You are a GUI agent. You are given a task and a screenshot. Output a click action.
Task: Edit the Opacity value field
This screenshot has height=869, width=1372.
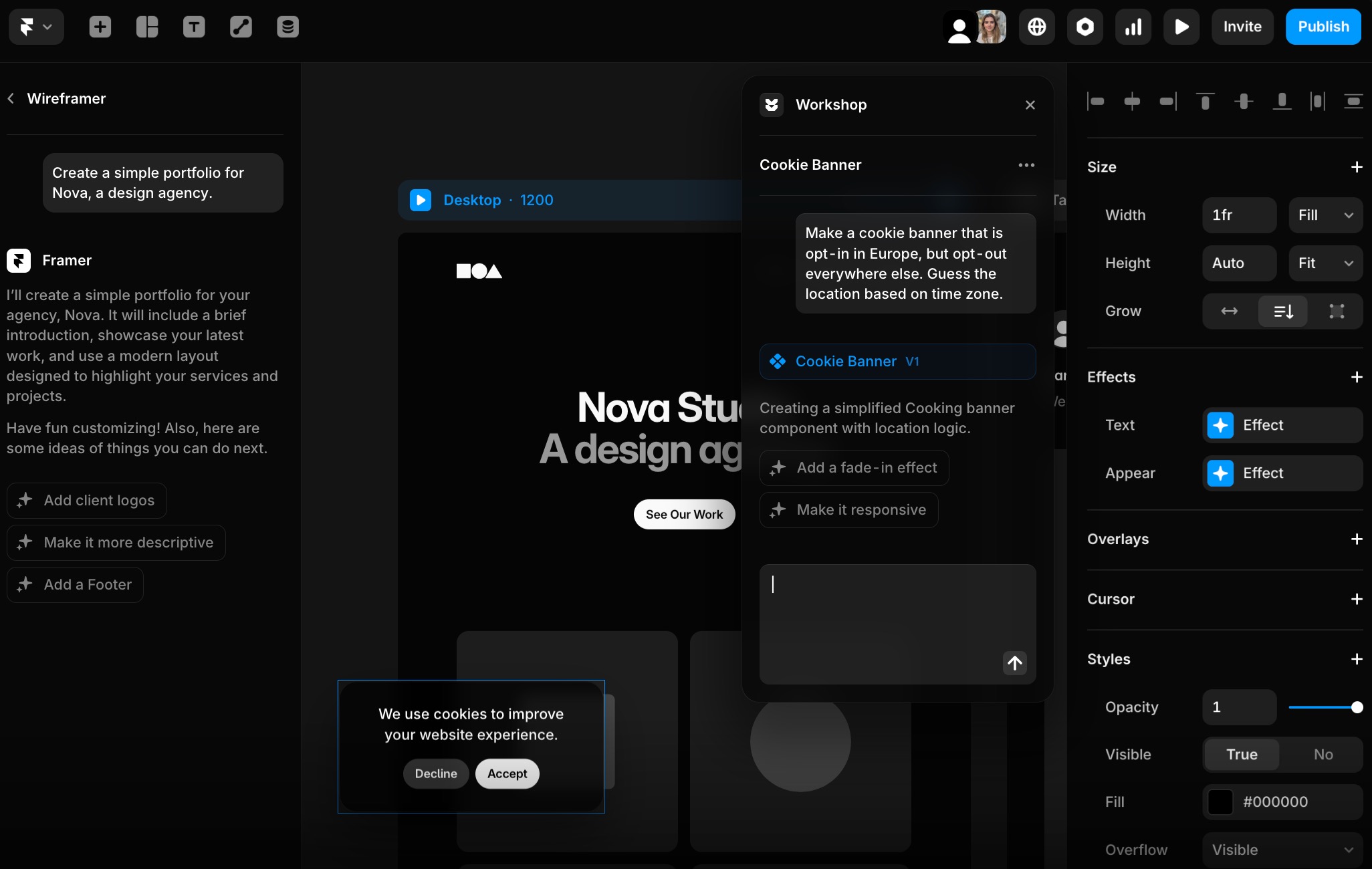tap(1240, 707)
